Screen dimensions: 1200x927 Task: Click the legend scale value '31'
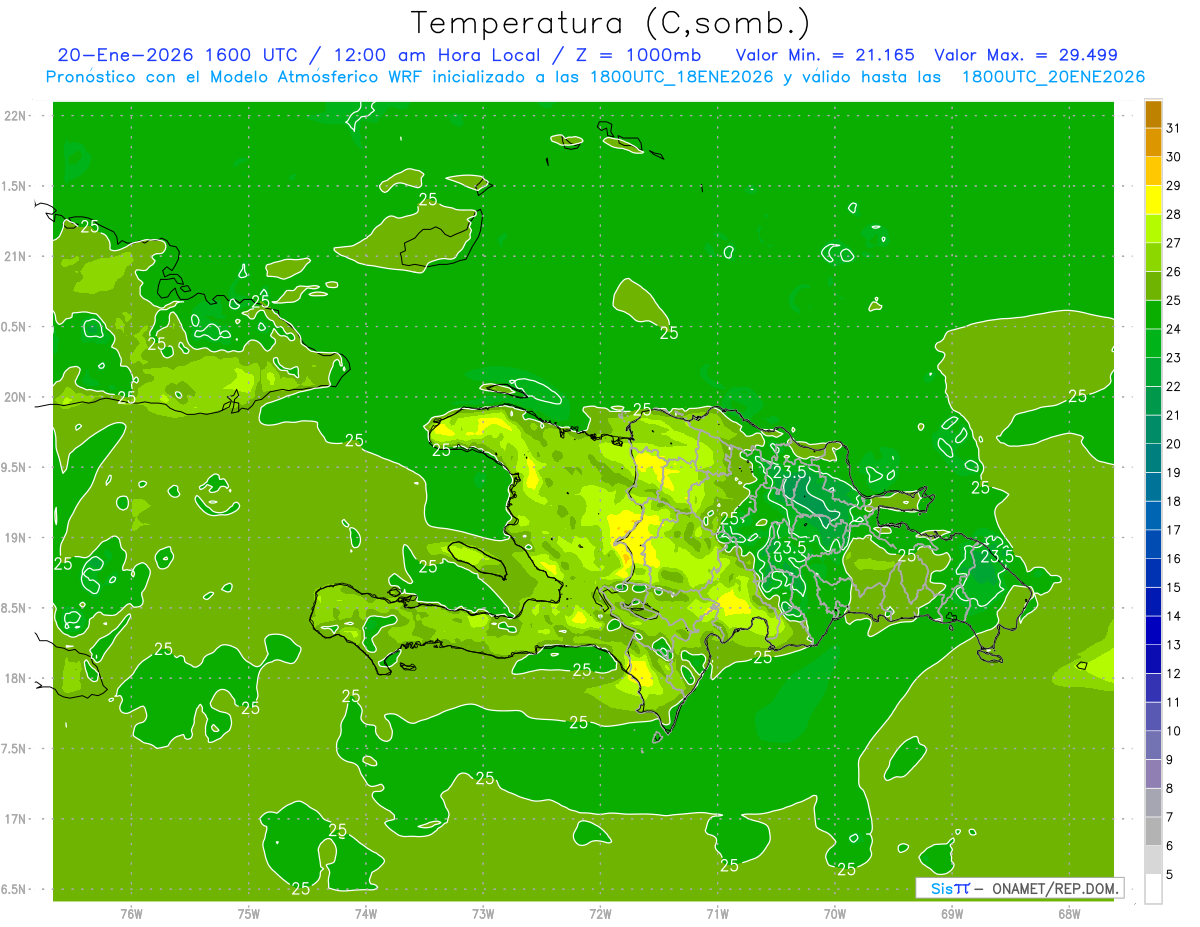tap(1174, 128)
